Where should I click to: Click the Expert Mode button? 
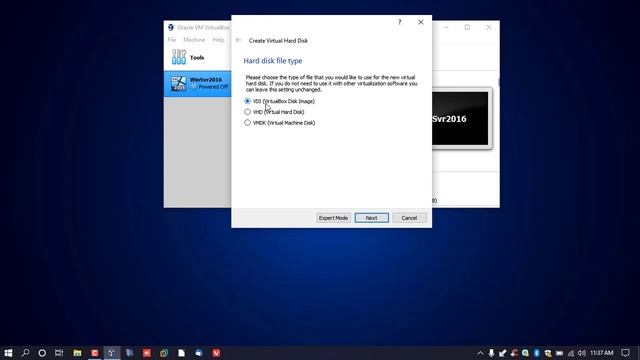[333, 218]
